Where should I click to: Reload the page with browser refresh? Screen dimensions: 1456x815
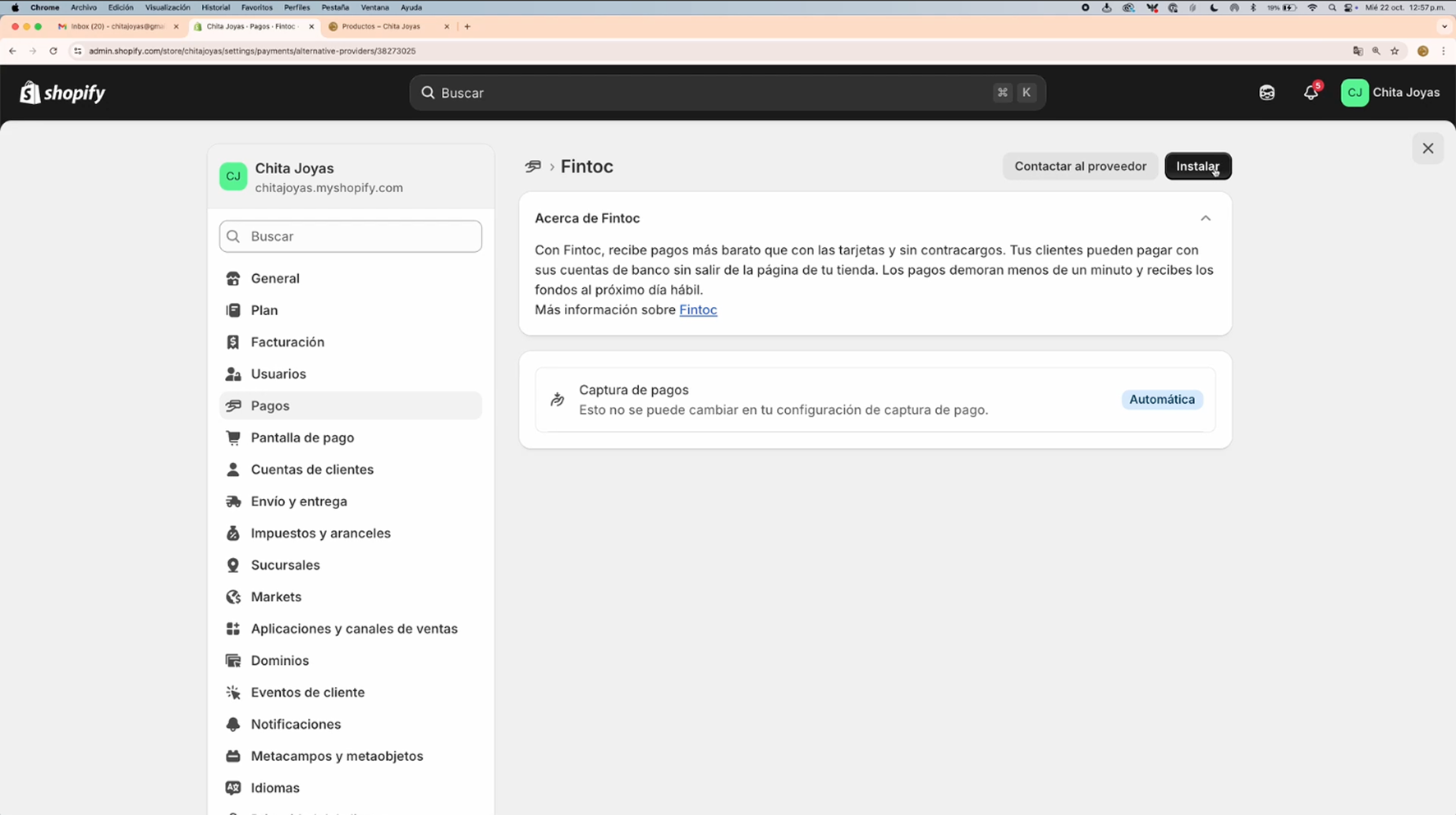pyautogui.click(x=53, y=51)
